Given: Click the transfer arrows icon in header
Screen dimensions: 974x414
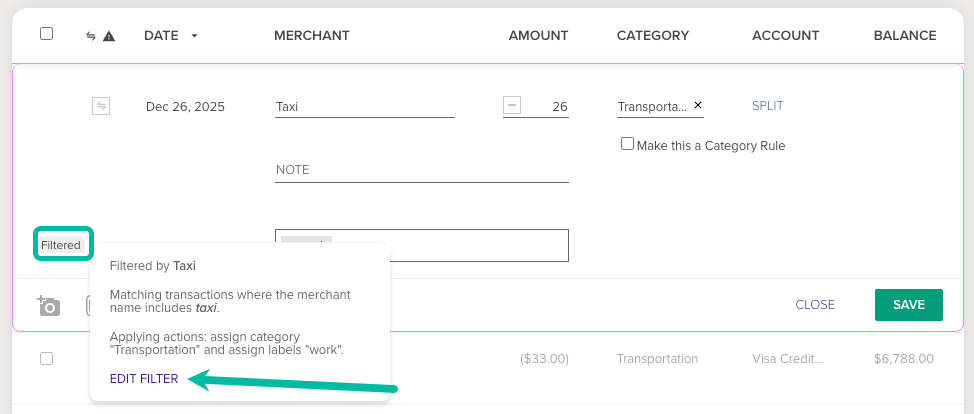Looking at the screenshot, I should 91,36.
